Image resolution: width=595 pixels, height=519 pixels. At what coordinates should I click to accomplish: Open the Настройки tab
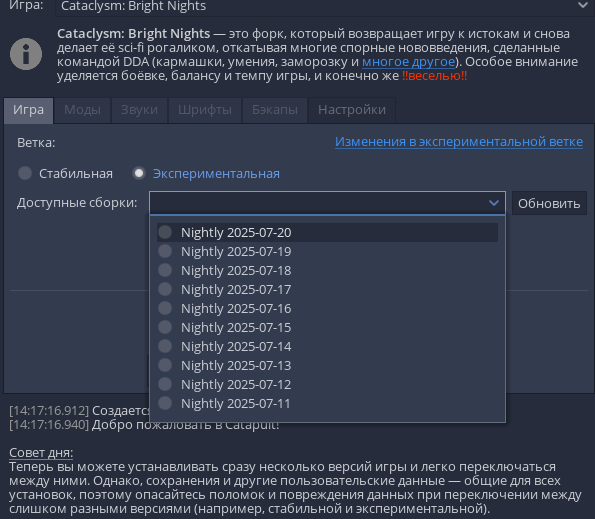point(352,110)
